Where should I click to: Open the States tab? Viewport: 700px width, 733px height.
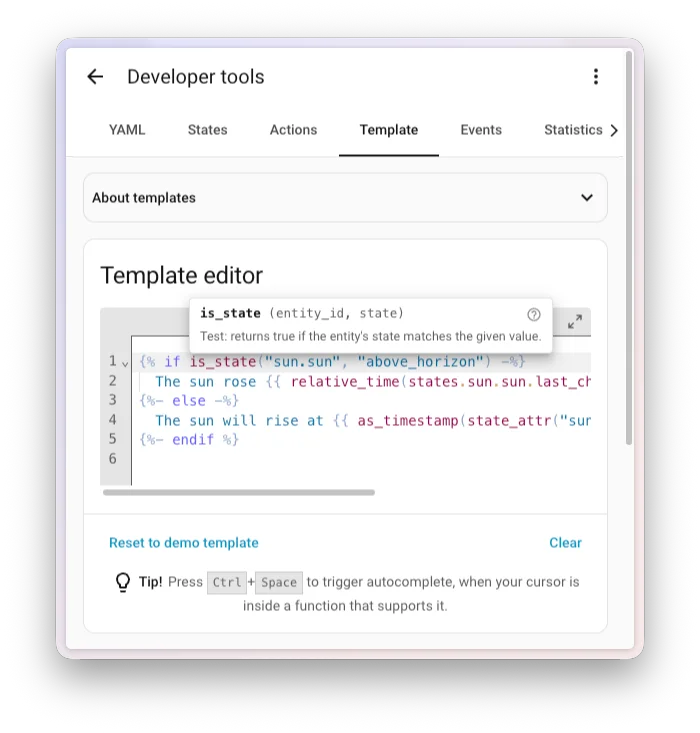coord(207,130)
